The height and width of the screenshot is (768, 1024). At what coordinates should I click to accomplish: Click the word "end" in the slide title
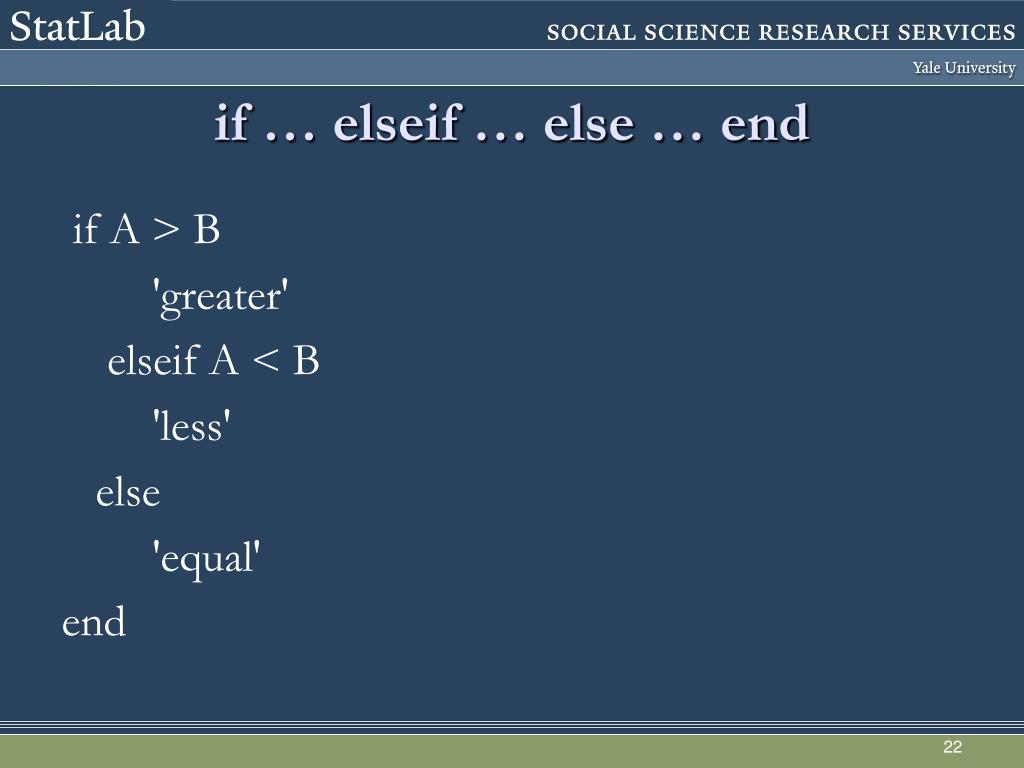765,124
